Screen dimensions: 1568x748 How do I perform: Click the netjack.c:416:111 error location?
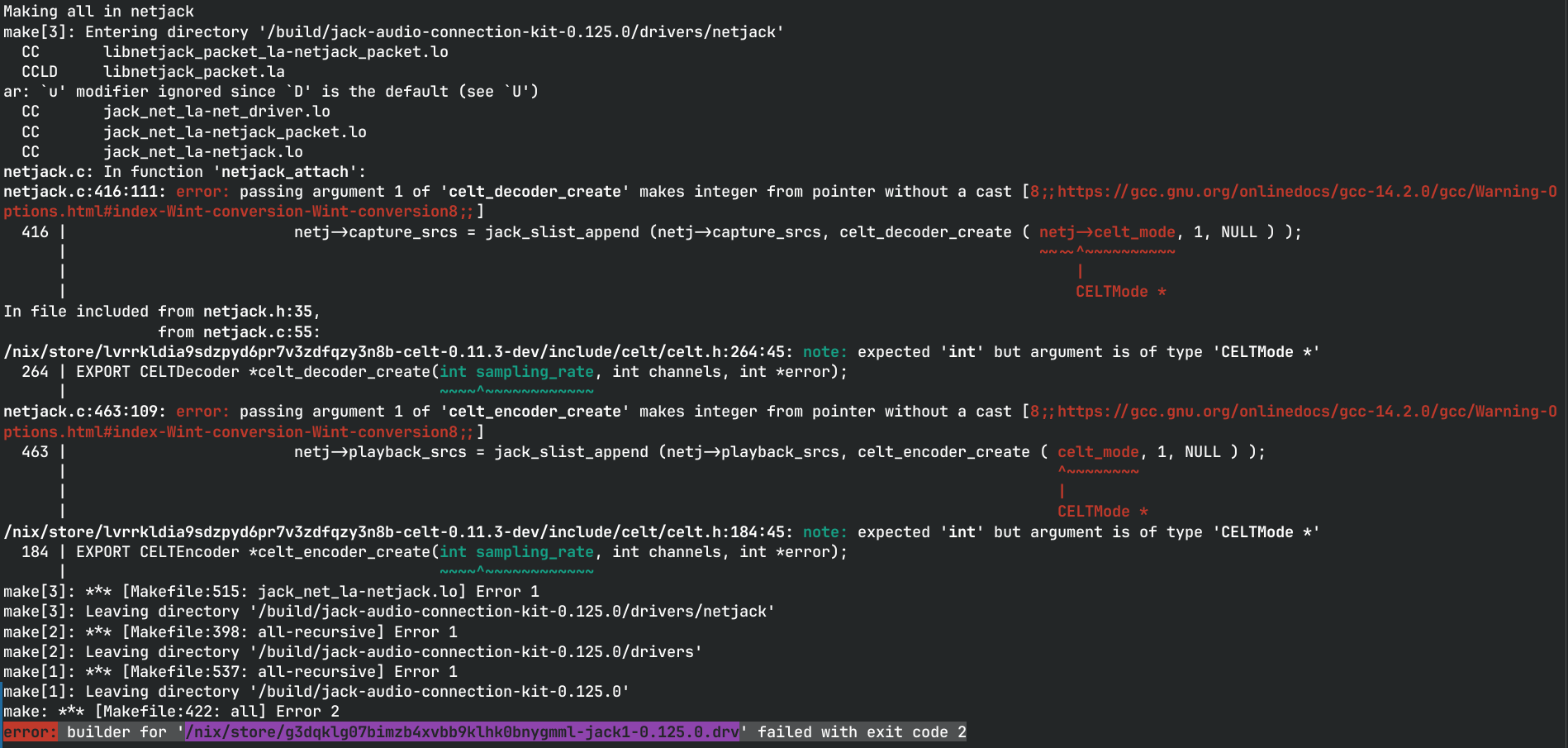85,192
